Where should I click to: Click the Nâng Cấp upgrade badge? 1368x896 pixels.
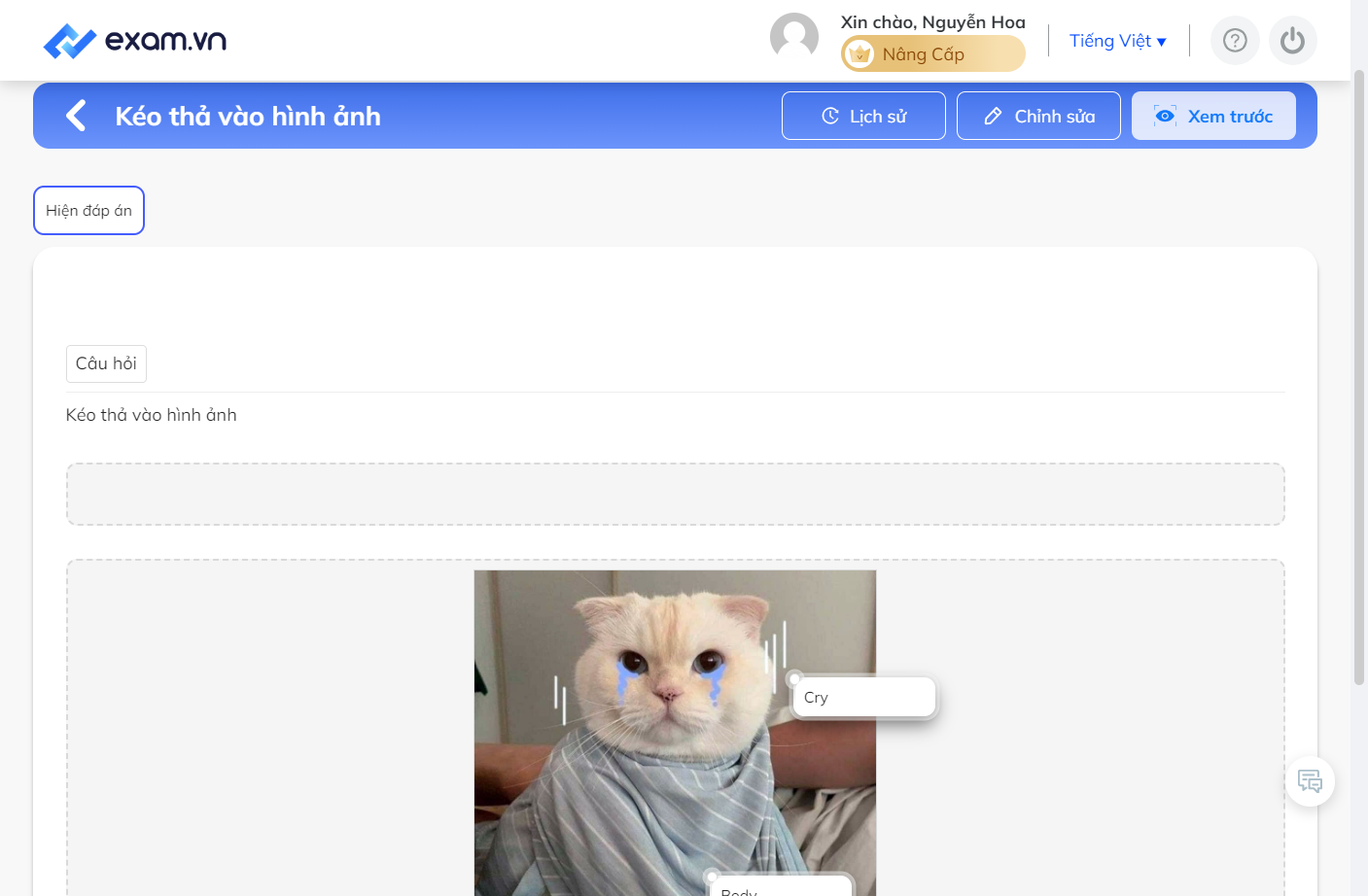[x=933, y=53]
